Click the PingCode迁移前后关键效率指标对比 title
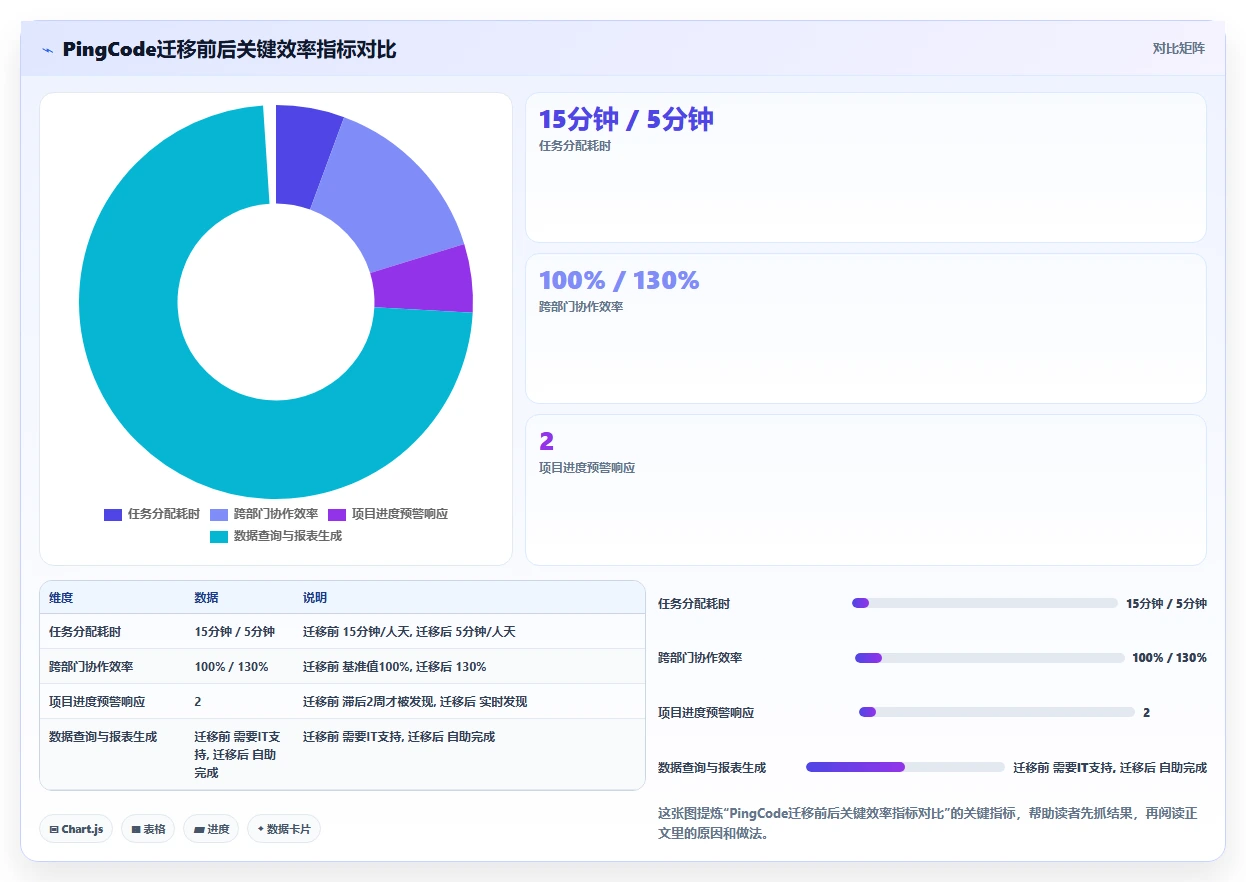 (x=229, y=50)
